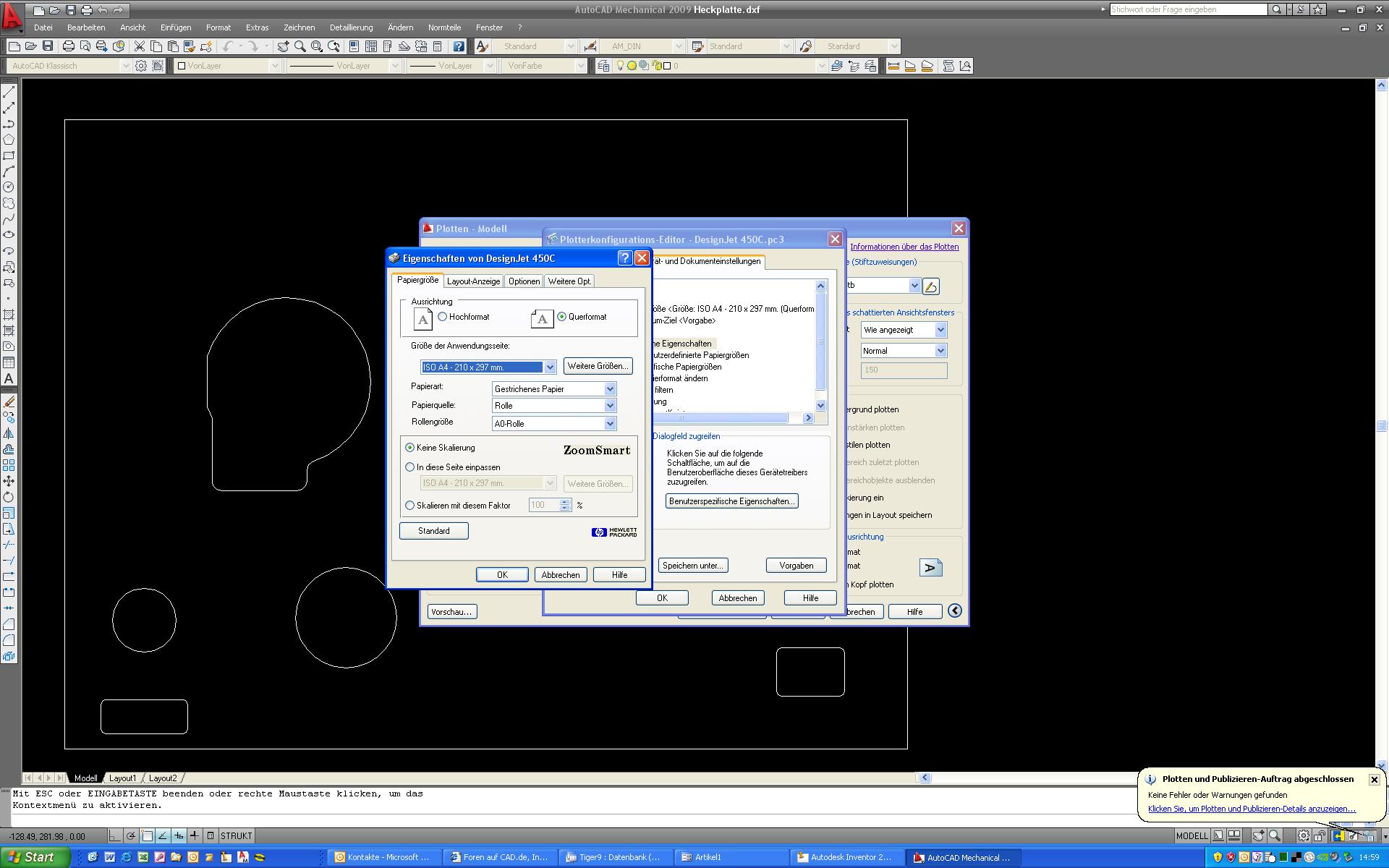1389x868 pixels.
Task: Select the Rotate modify tool
Action: point(9,497)
